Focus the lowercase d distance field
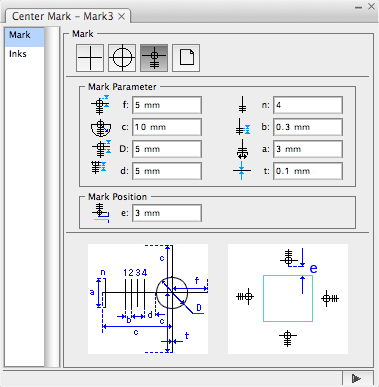379x387 pixels. [167, 171]
